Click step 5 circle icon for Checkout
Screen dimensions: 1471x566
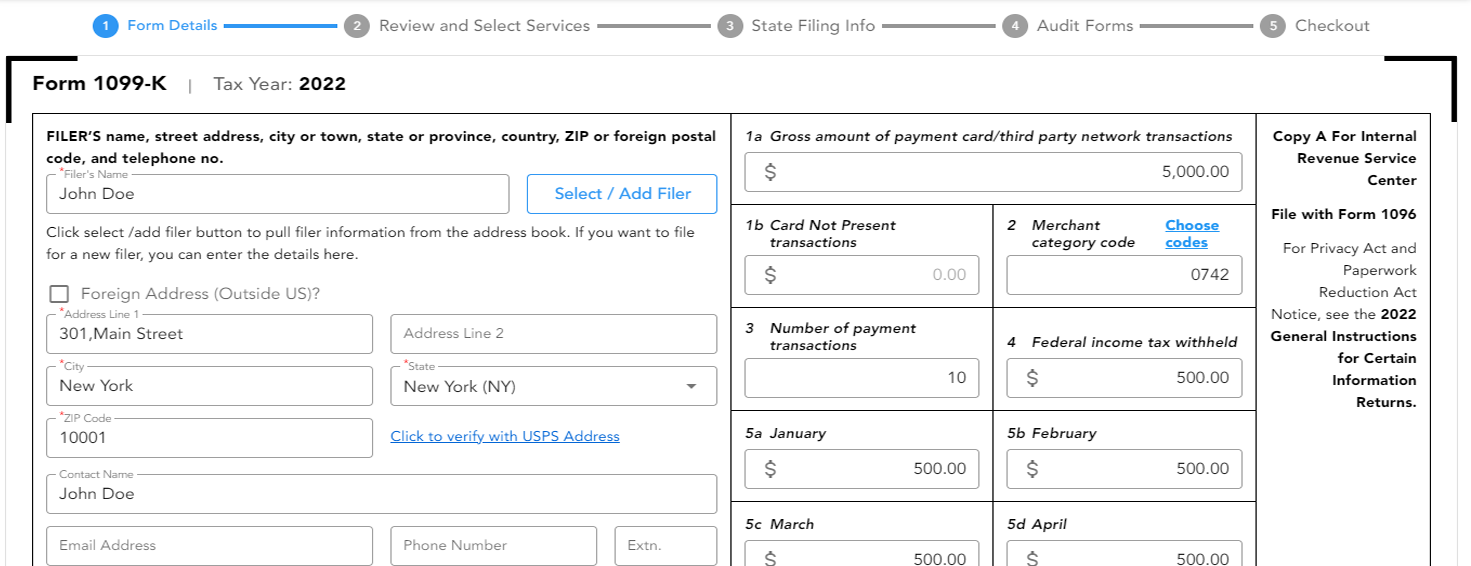click(1272, 26)
